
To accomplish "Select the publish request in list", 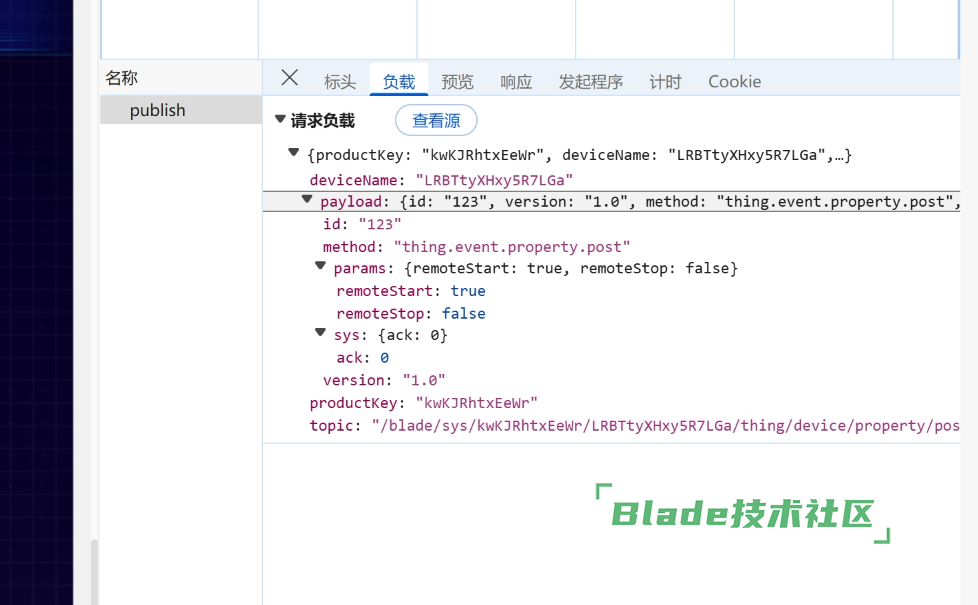I will [158, 110].
